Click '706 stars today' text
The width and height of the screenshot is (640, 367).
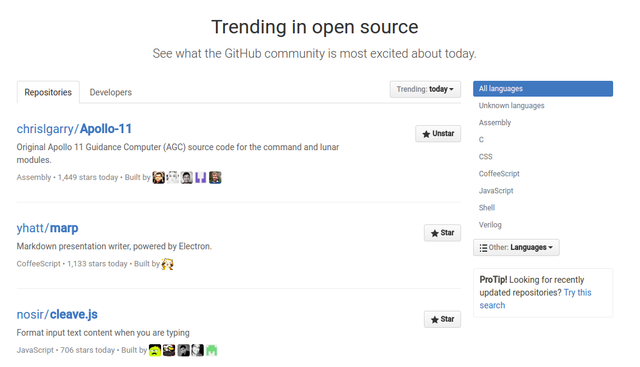pyautogui.click(x=87, y=350)
